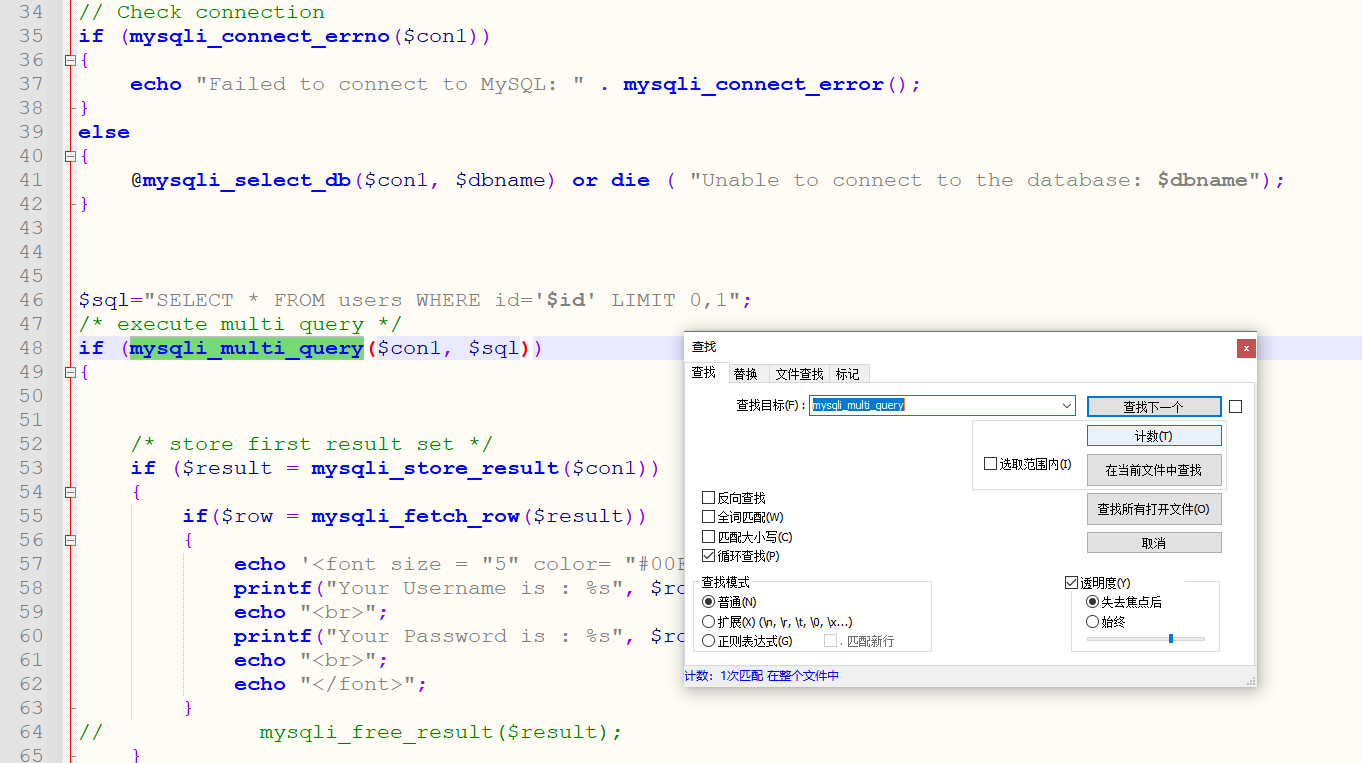Click the highlighted mysqli_multi_query in line 48

[246, 348]
